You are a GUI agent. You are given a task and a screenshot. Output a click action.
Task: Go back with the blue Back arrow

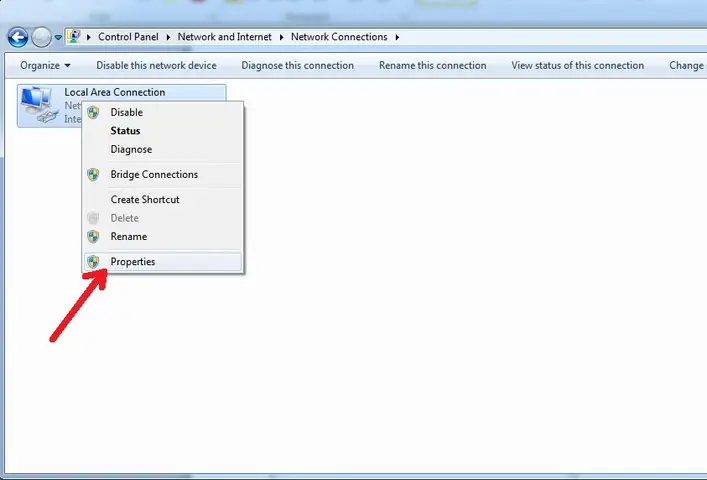(18, 37)
